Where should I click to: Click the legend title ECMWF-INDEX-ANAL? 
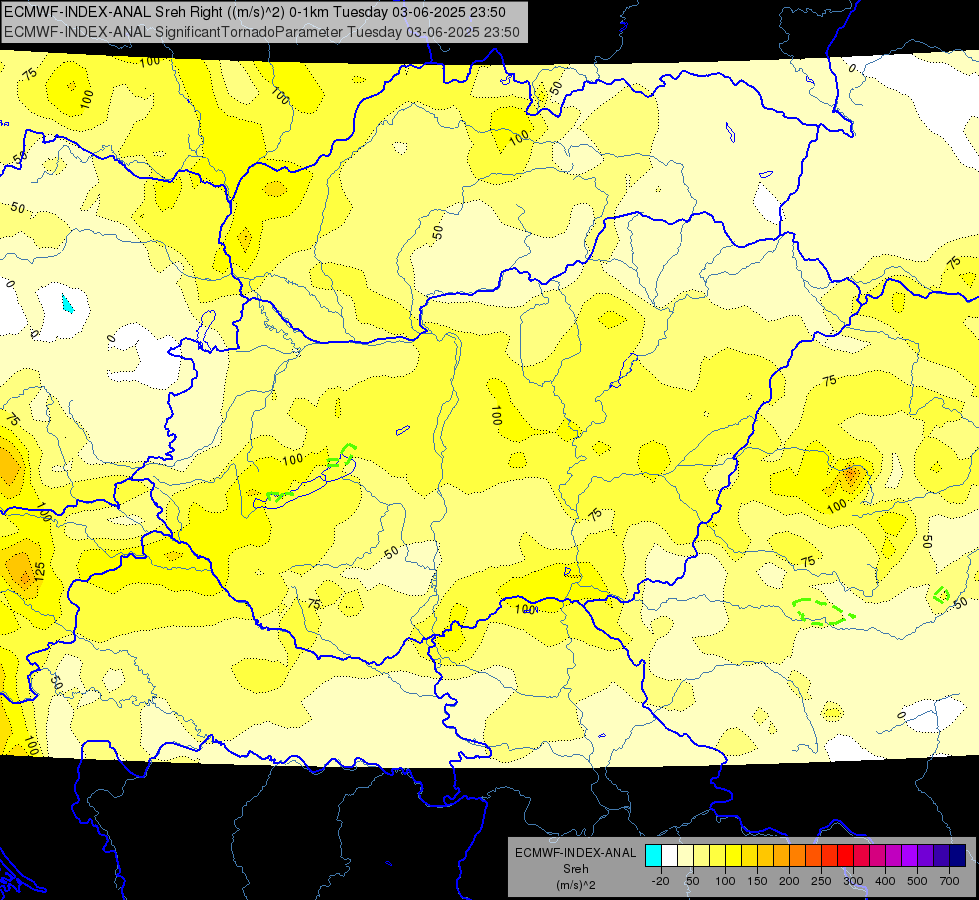click(575, 853)
